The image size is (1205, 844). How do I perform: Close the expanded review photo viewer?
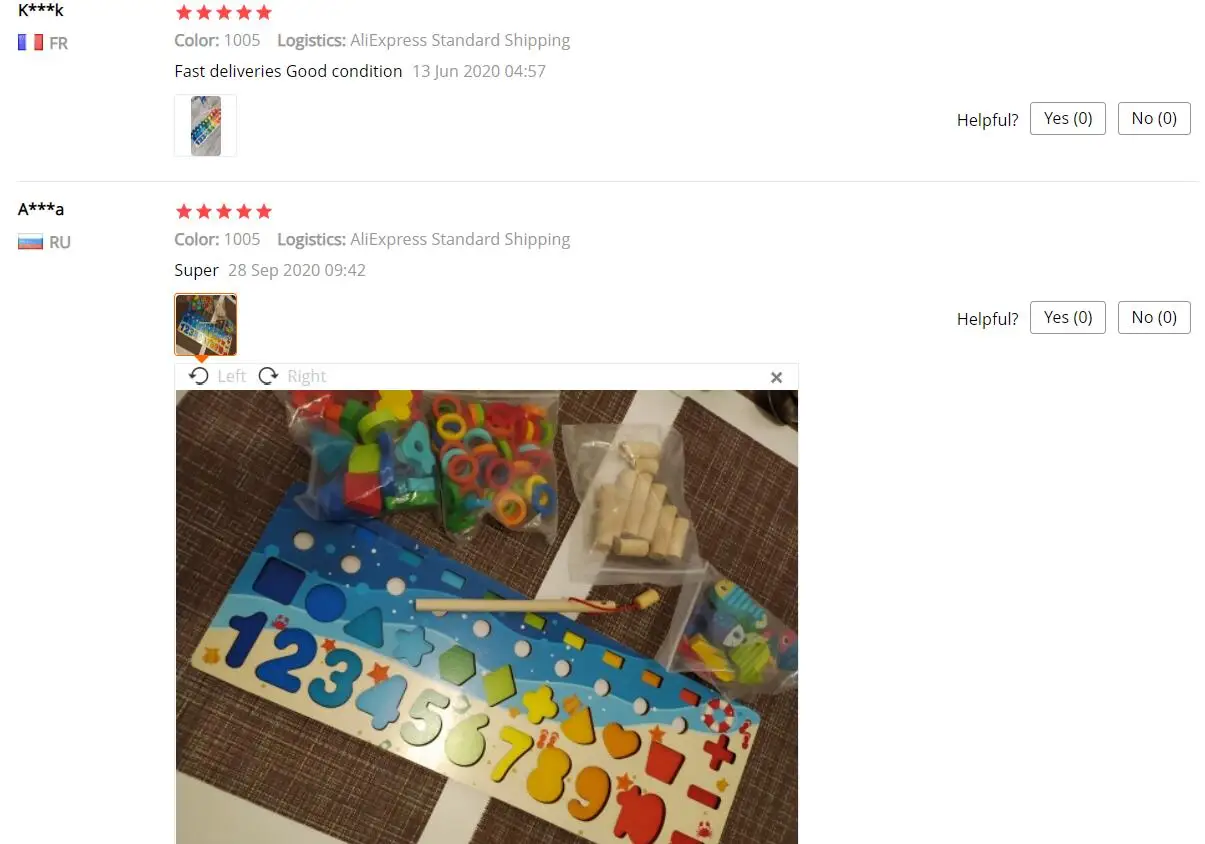(776, 377)
